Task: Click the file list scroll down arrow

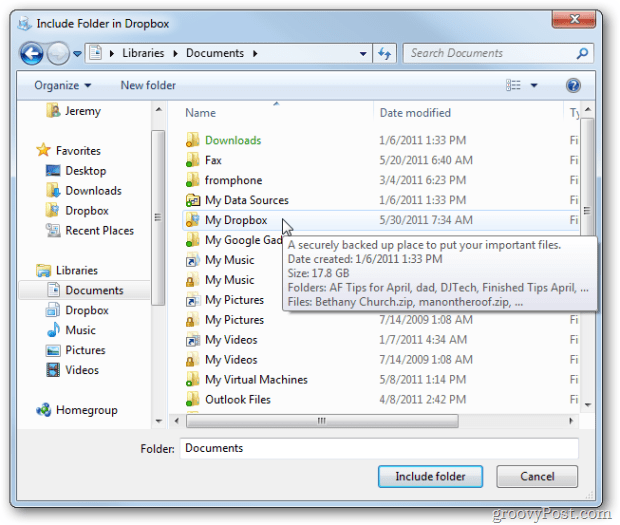Action: 588,405
